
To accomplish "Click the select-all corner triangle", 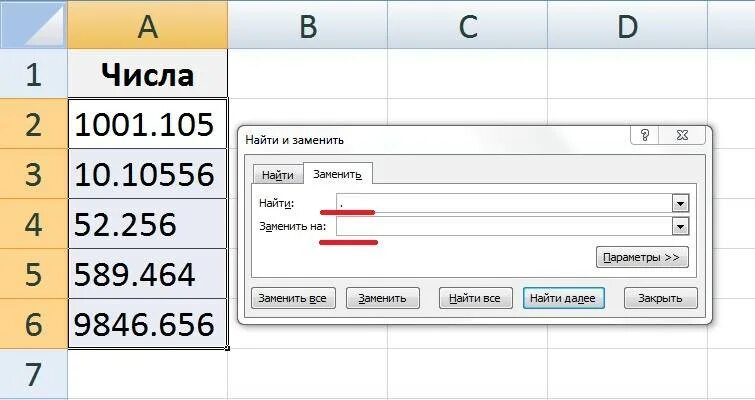I will (33, 24).
